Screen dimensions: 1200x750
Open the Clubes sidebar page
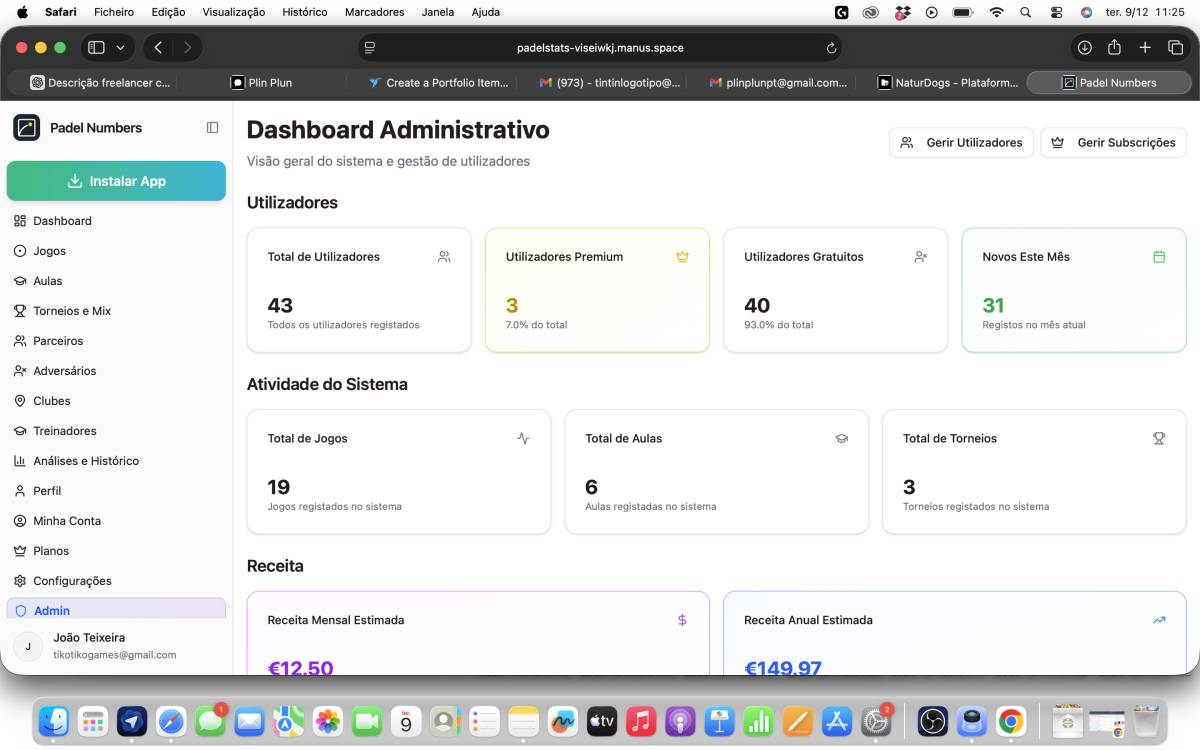pos(116,401)
